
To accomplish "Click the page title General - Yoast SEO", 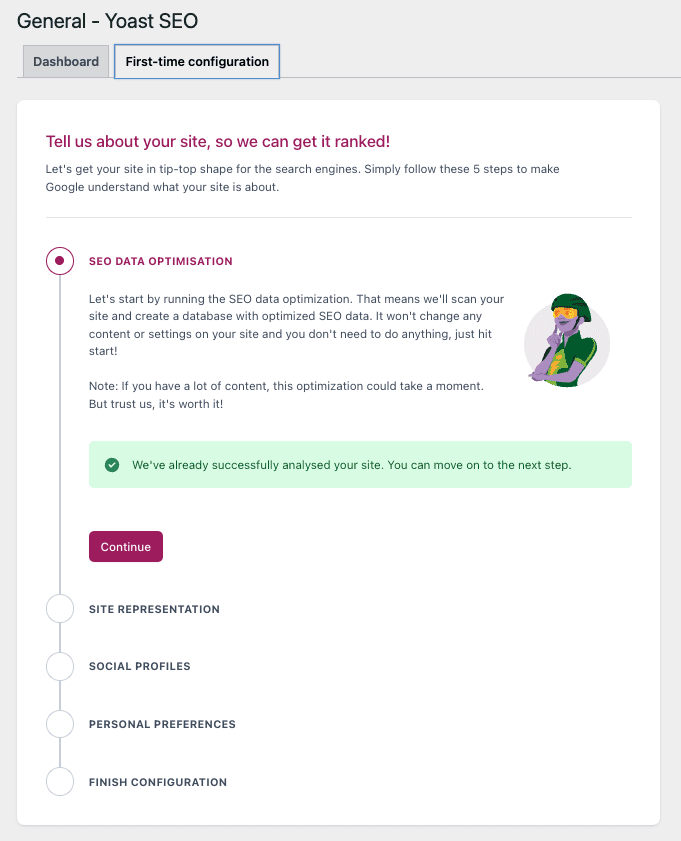I will [106, 20].
